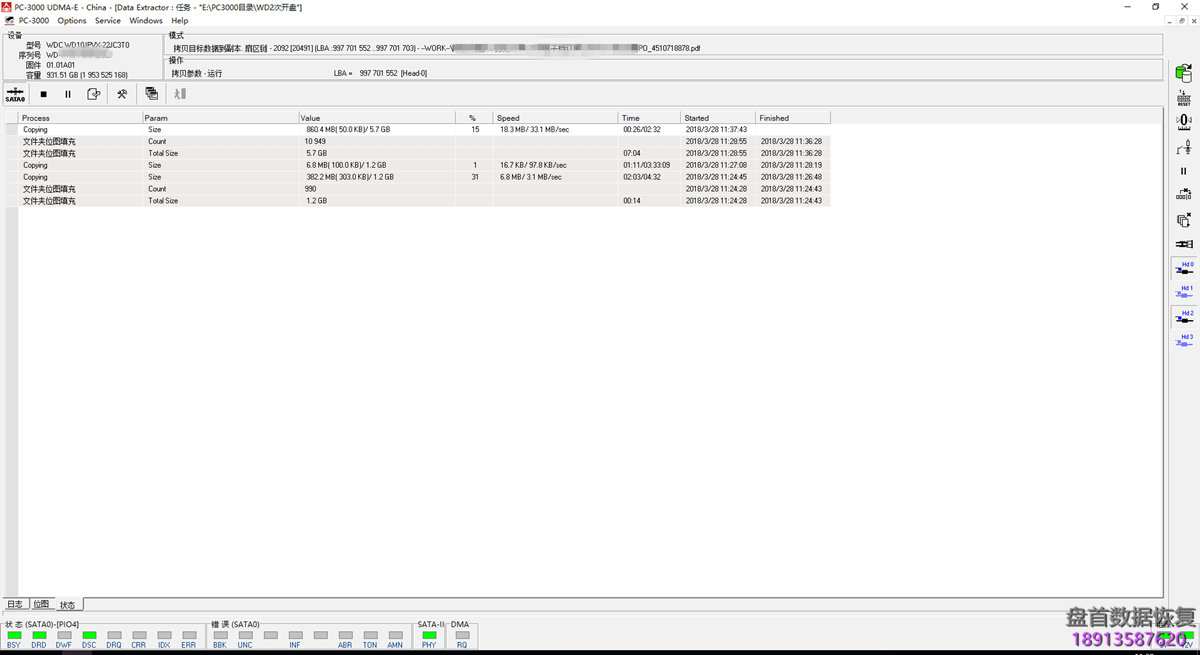Screen dimensions: 1200x655
Task: Click the green database cylinder icon
Action: coord(1183,73)
